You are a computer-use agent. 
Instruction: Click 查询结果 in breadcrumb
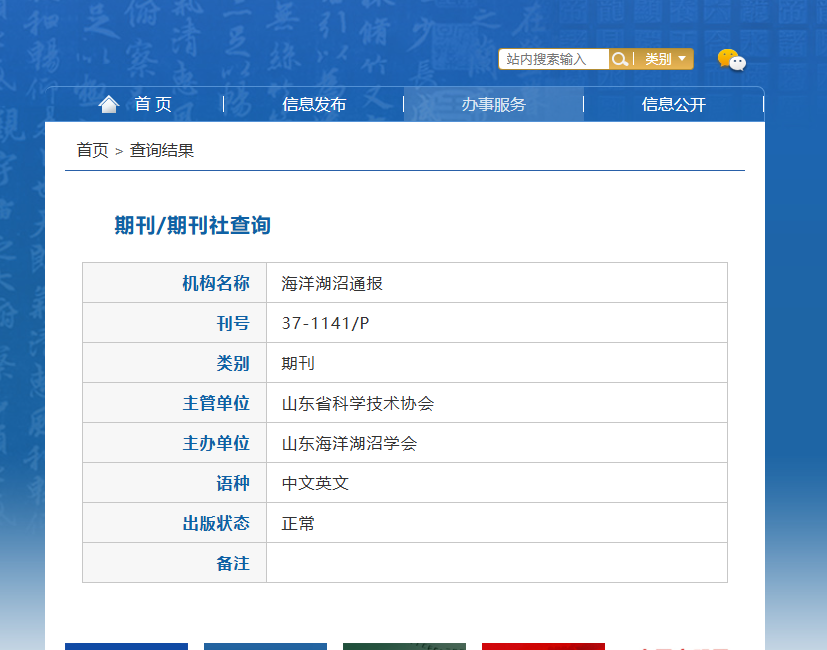[162, 150]
